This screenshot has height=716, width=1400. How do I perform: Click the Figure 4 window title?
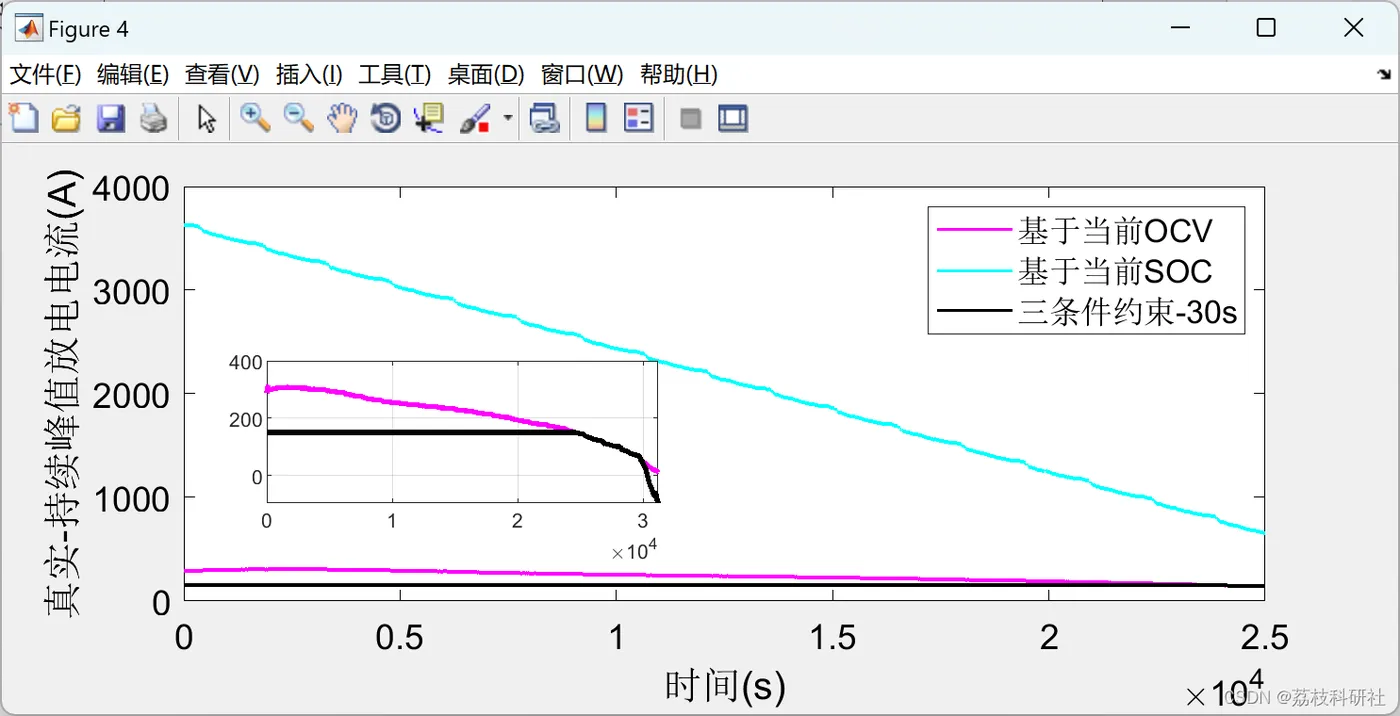coord(88,29)
